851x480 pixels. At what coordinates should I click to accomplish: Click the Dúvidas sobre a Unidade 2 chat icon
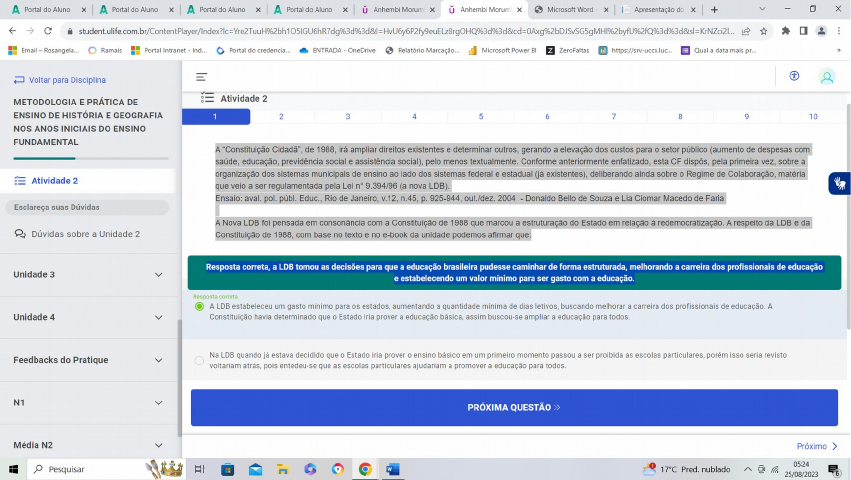point(20,234)
